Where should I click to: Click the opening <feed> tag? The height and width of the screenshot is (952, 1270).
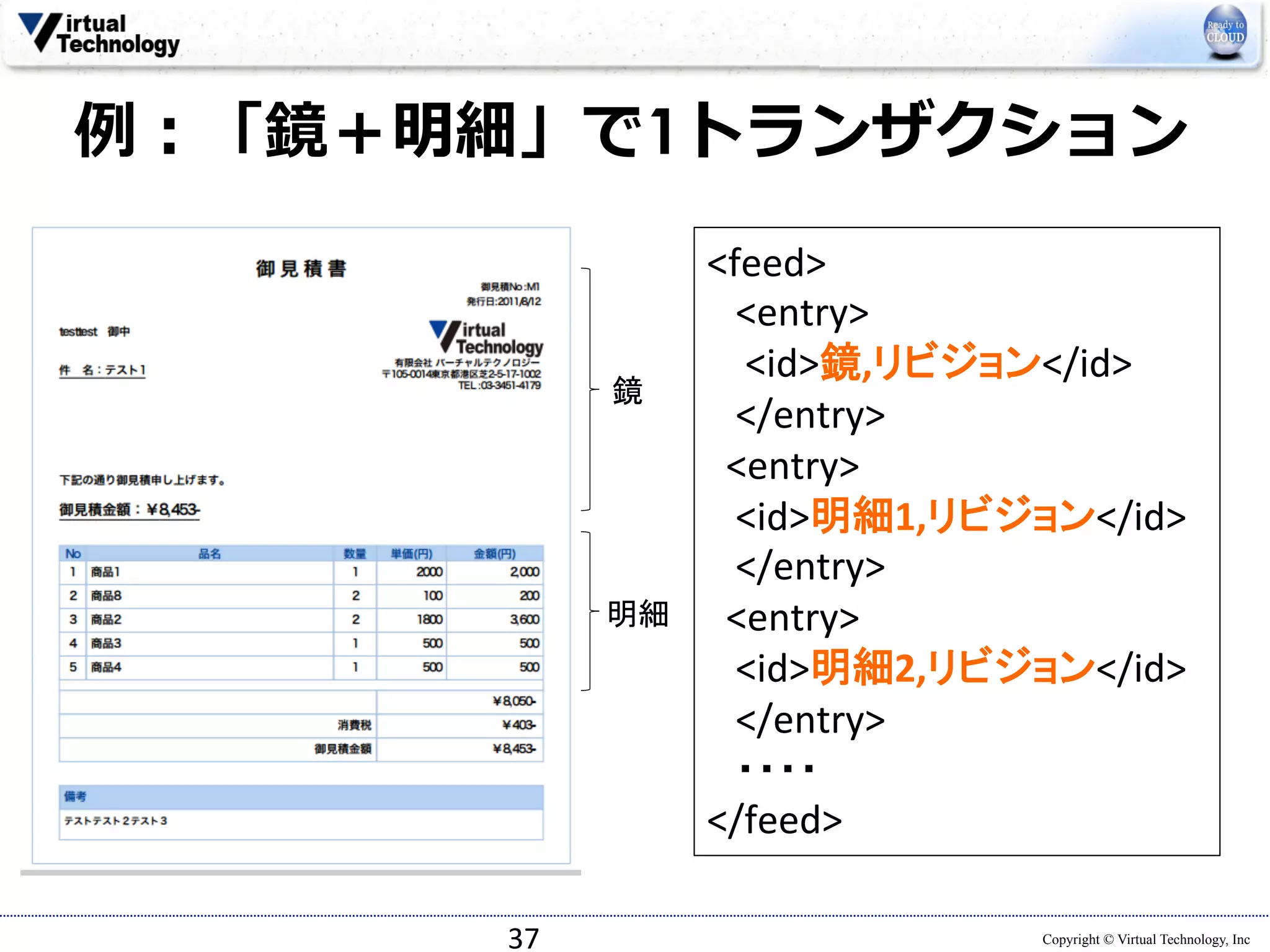766,263
